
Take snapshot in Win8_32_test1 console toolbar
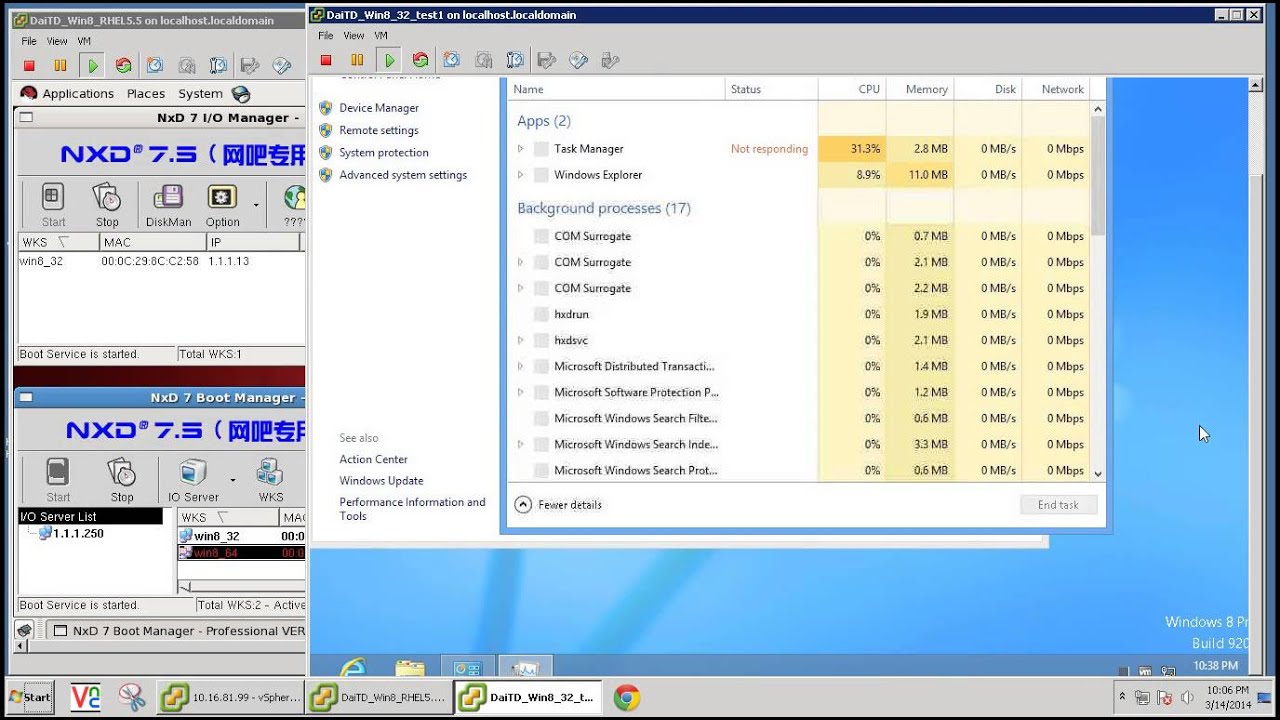(452, 60)
